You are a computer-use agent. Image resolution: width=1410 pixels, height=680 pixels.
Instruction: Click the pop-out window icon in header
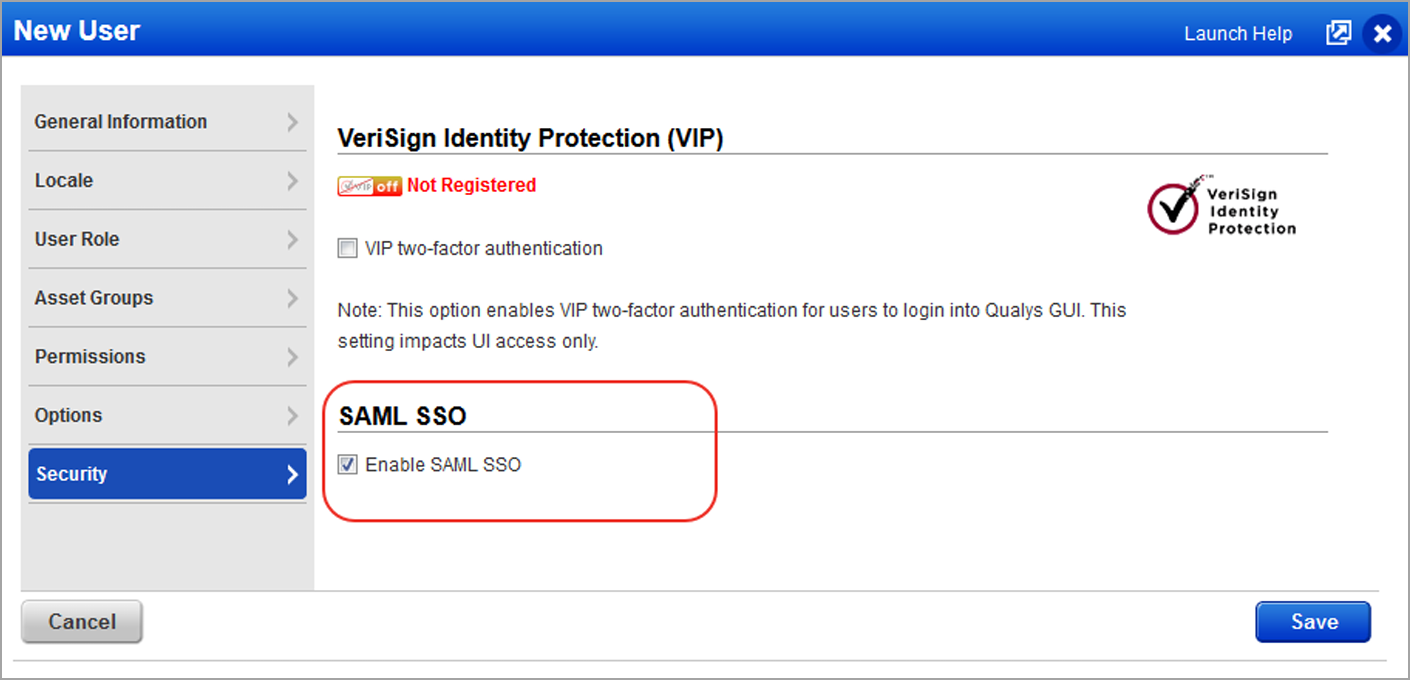point(1338,33)
